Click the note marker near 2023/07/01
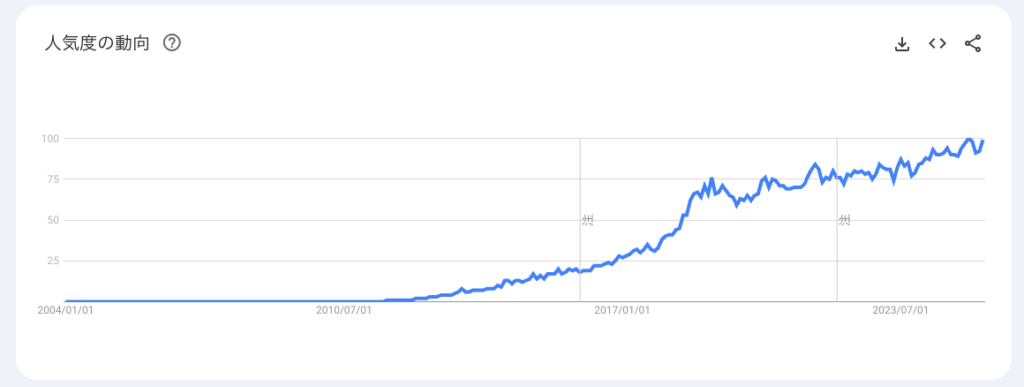This screenshot has height=387, width=1024. [844, 221]
